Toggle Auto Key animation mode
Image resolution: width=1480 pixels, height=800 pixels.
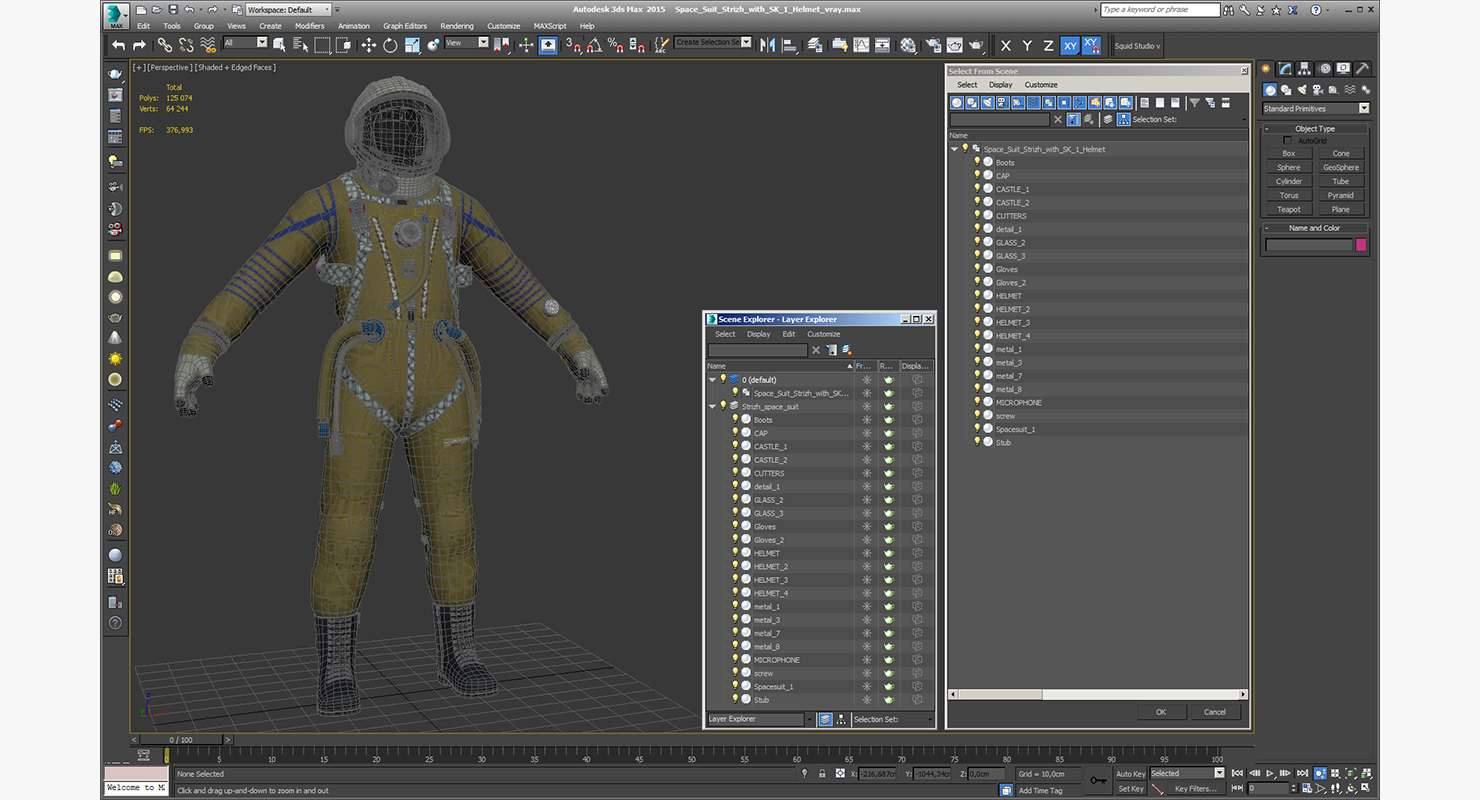pos(1130,773)
